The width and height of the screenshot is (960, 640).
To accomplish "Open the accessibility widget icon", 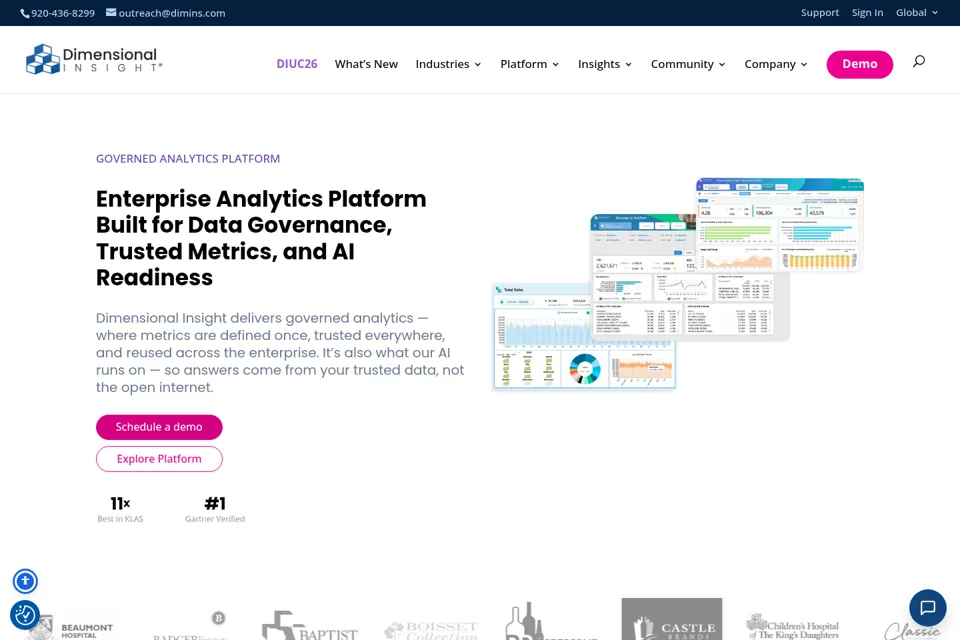I will pyautogui.click(x=25, y=581).
